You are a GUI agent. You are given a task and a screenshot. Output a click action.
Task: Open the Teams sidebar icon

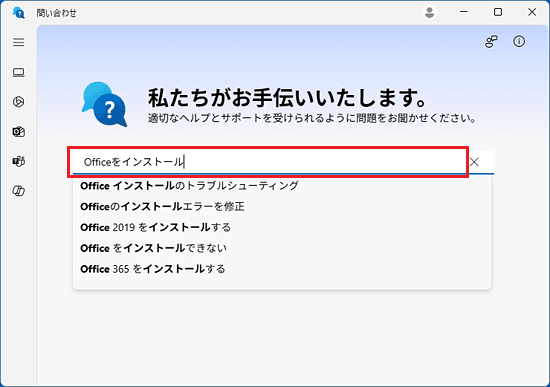(x=19, y=161)
